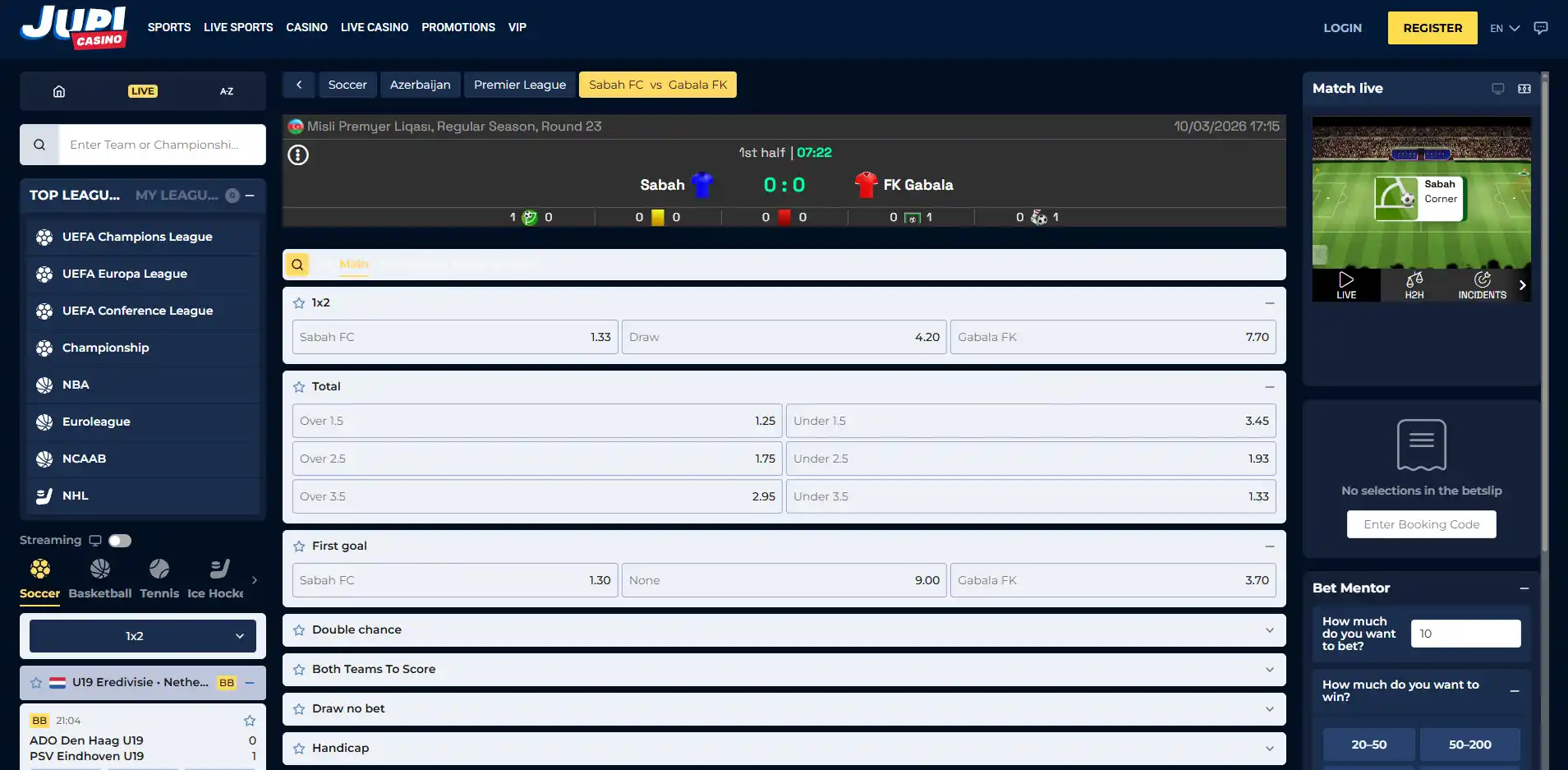Screen dimensions: 1568x770
Task: Click the Enter Booking Code field
Action: (1421, 524)
